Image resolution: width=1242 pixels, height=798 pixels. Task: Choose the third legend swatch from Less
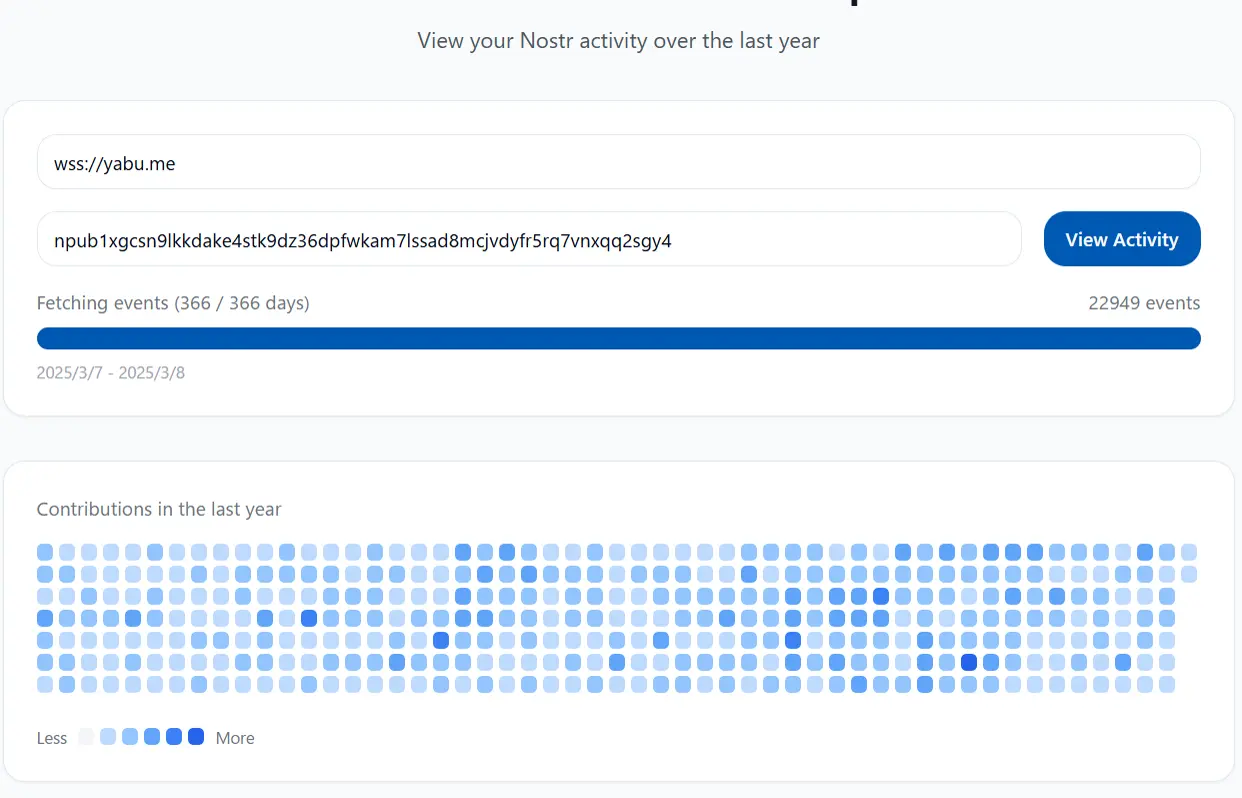point(130,737)
